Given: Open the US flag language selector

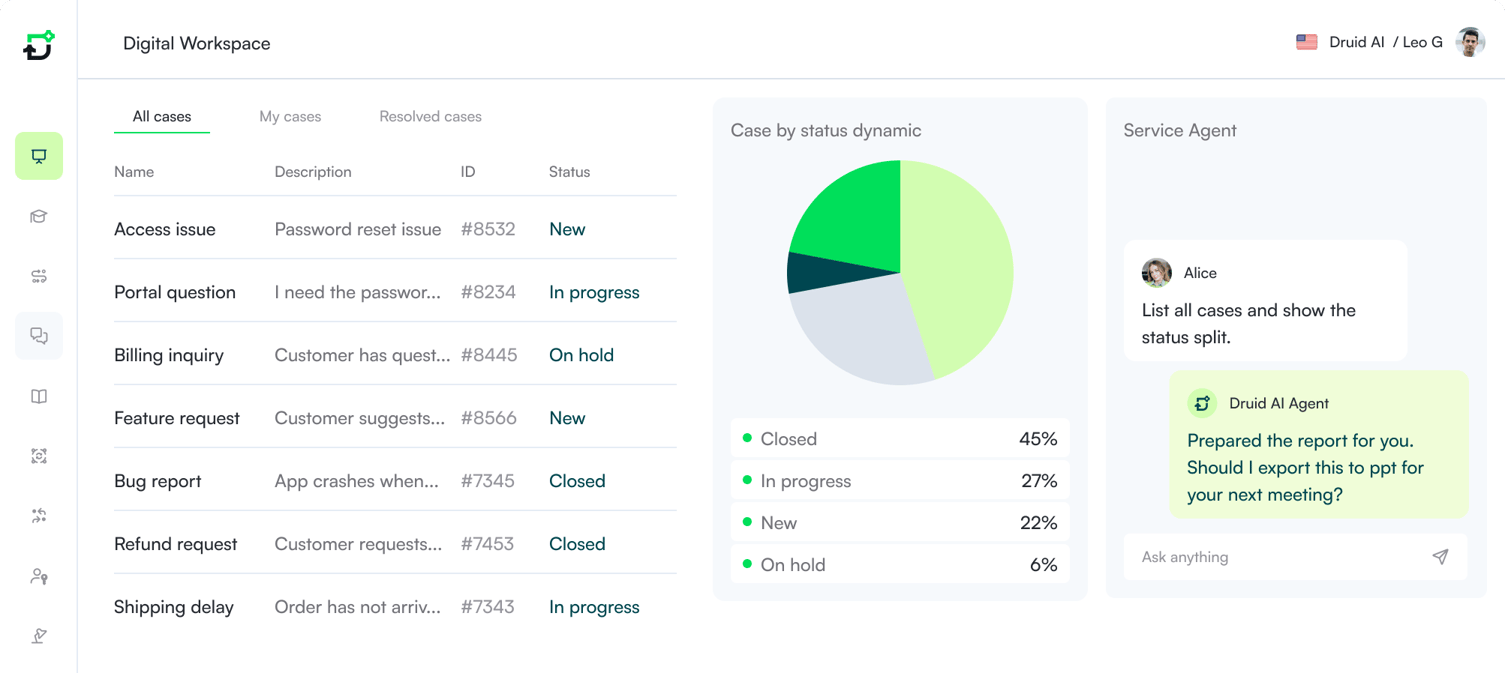Looking at the screenshot, I should pos(1306,42).
